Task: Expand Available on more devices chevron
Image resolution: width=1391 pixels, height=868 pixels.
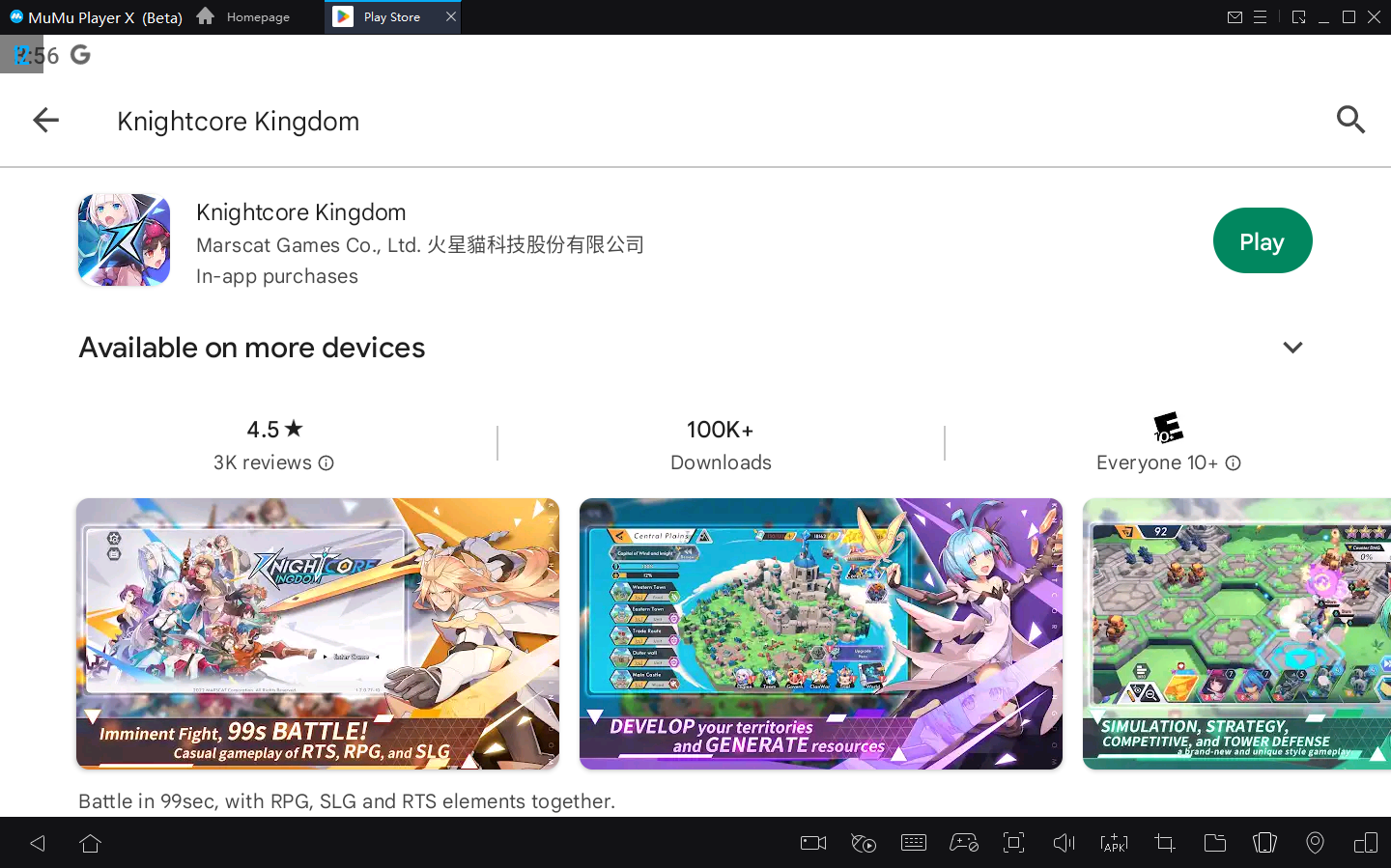Action: pyautogui.click(x=1292, y=348)
